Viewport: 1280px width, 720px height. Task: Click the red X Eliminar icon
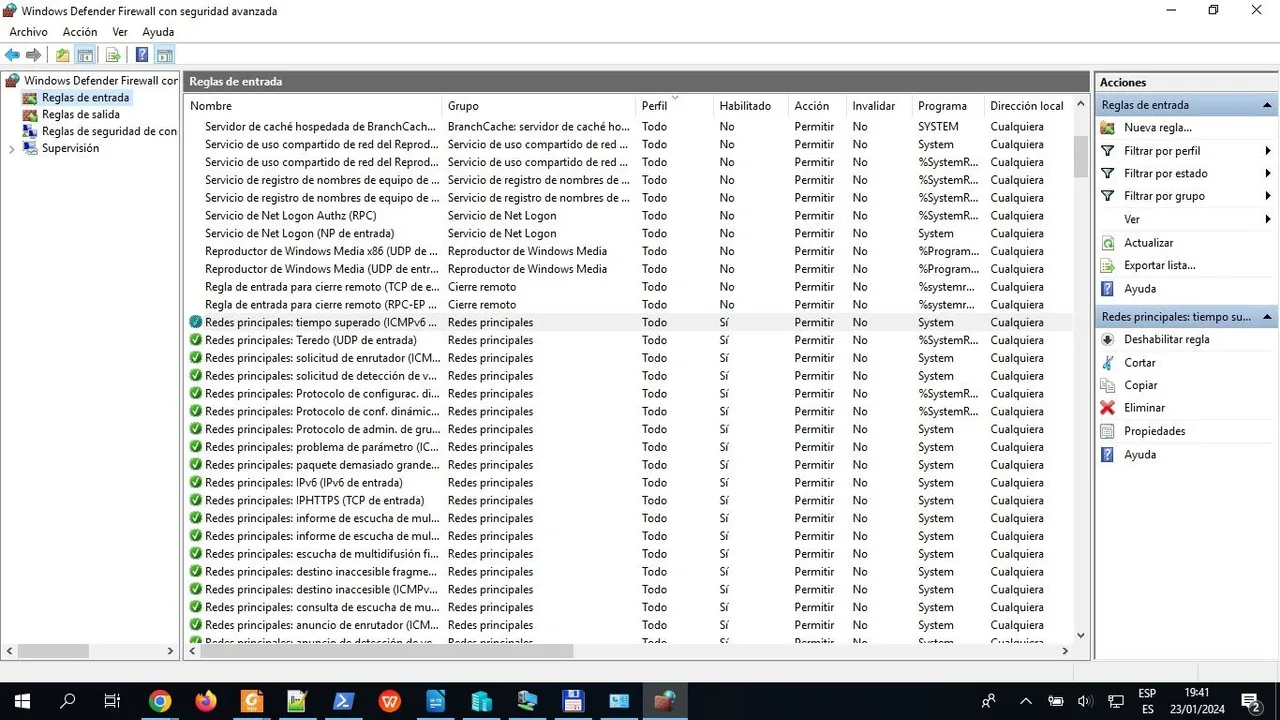pyautogui.click(x=1107, y=408)
